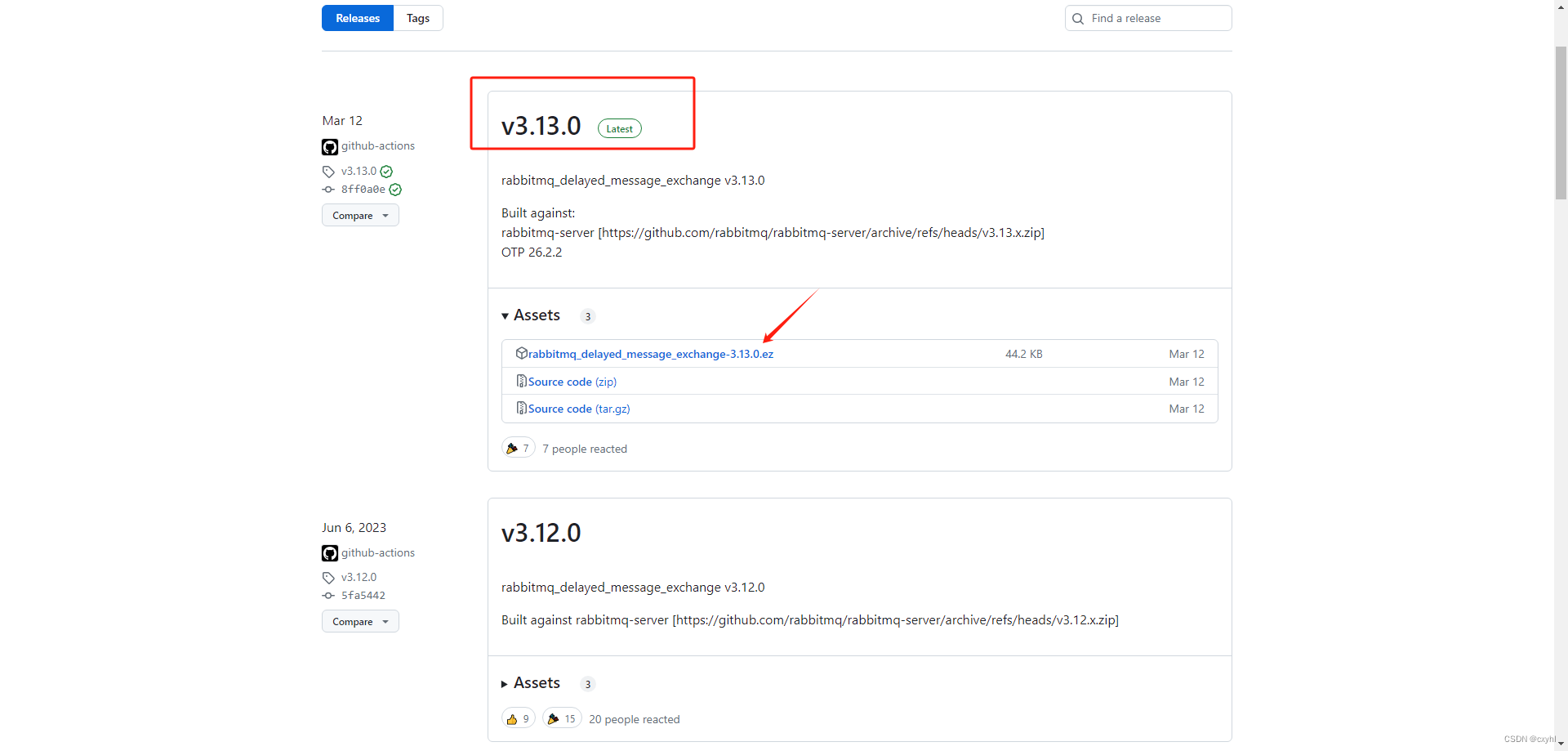Viewport: 1568px width, 751px height.
Task: Open Compare dropdown for v3.12.0
Action: coord(360,621)
